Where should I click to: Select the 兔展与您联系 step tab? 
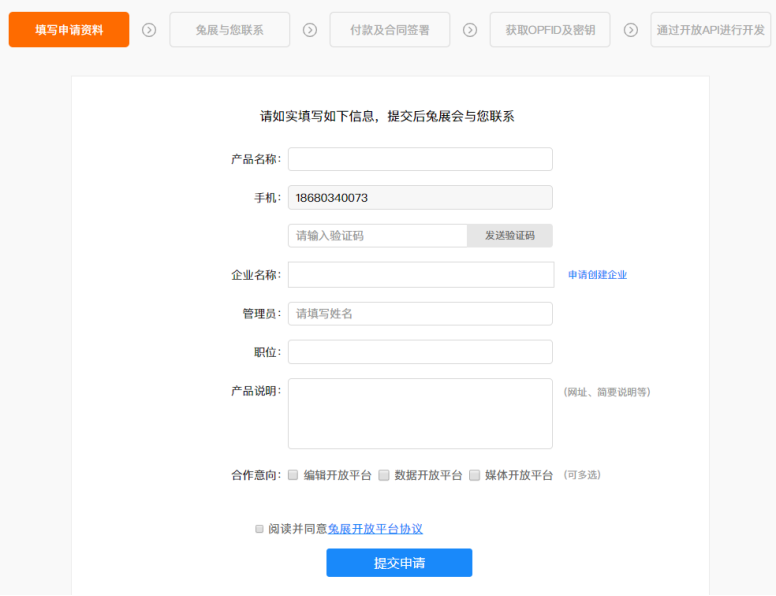[x=230, y=30]
